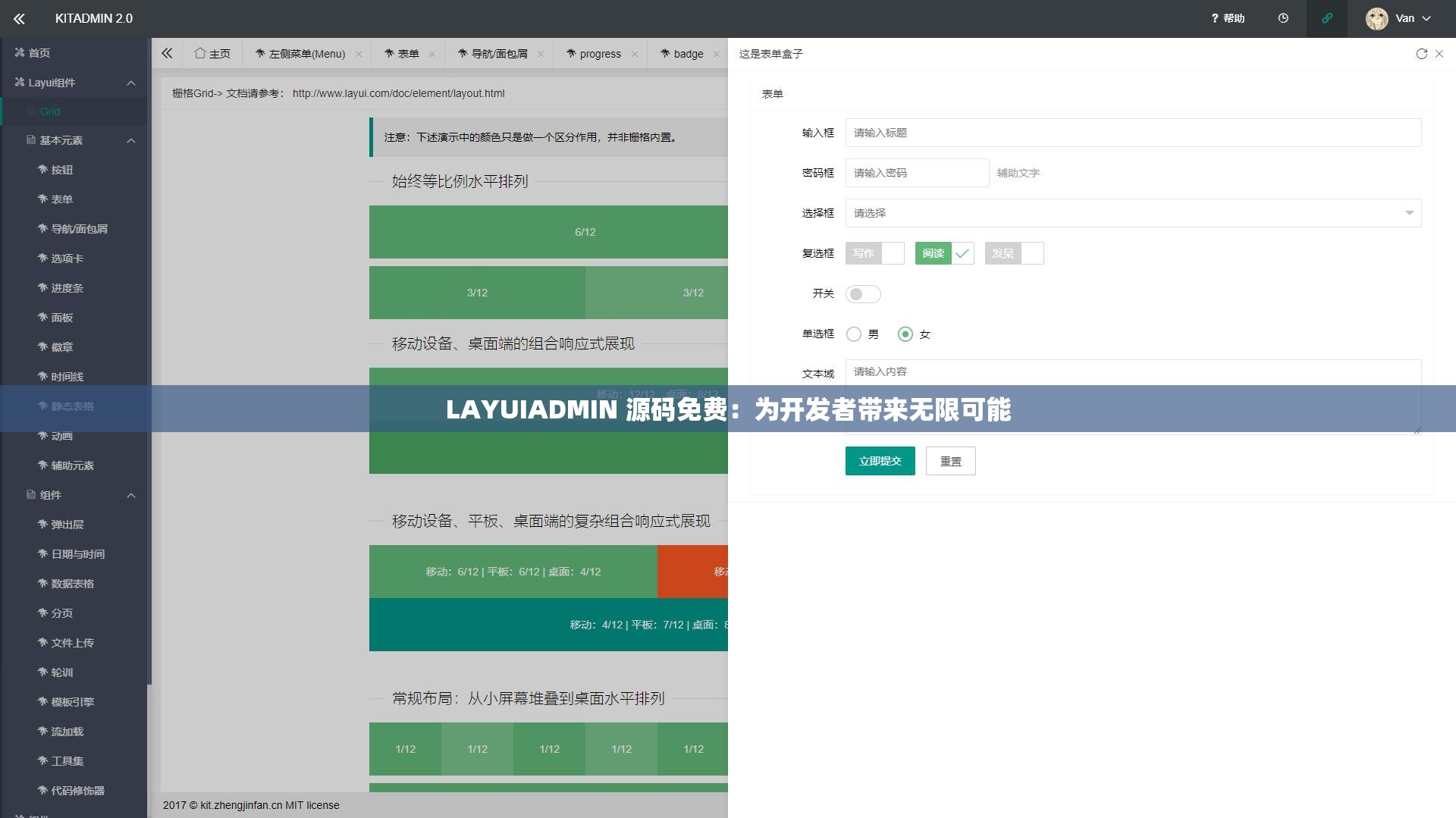Close the 这是表单盒子 panel
Screen dimensions: 1456x818
pos(1439,54)
